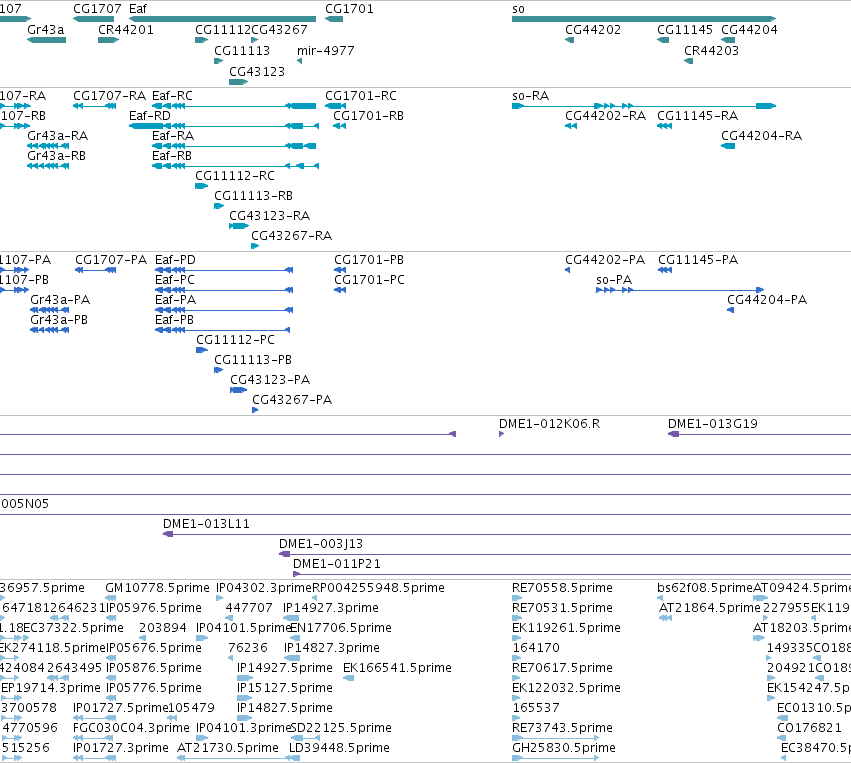Click the CG11112-PC protein
Screen dimensions: 851x763
[x=202, y=350]
